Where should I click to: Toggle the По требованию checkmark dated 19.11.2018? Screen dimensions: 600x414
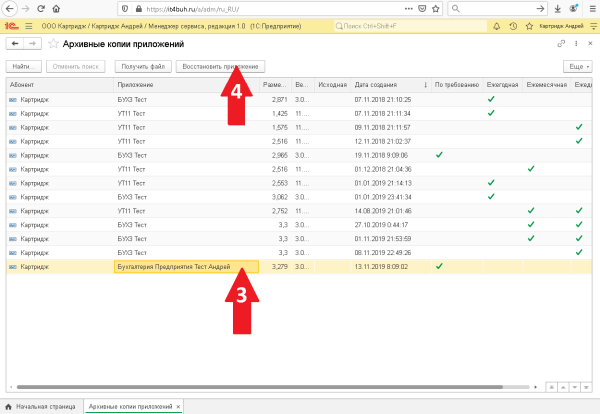pos(439,155)
